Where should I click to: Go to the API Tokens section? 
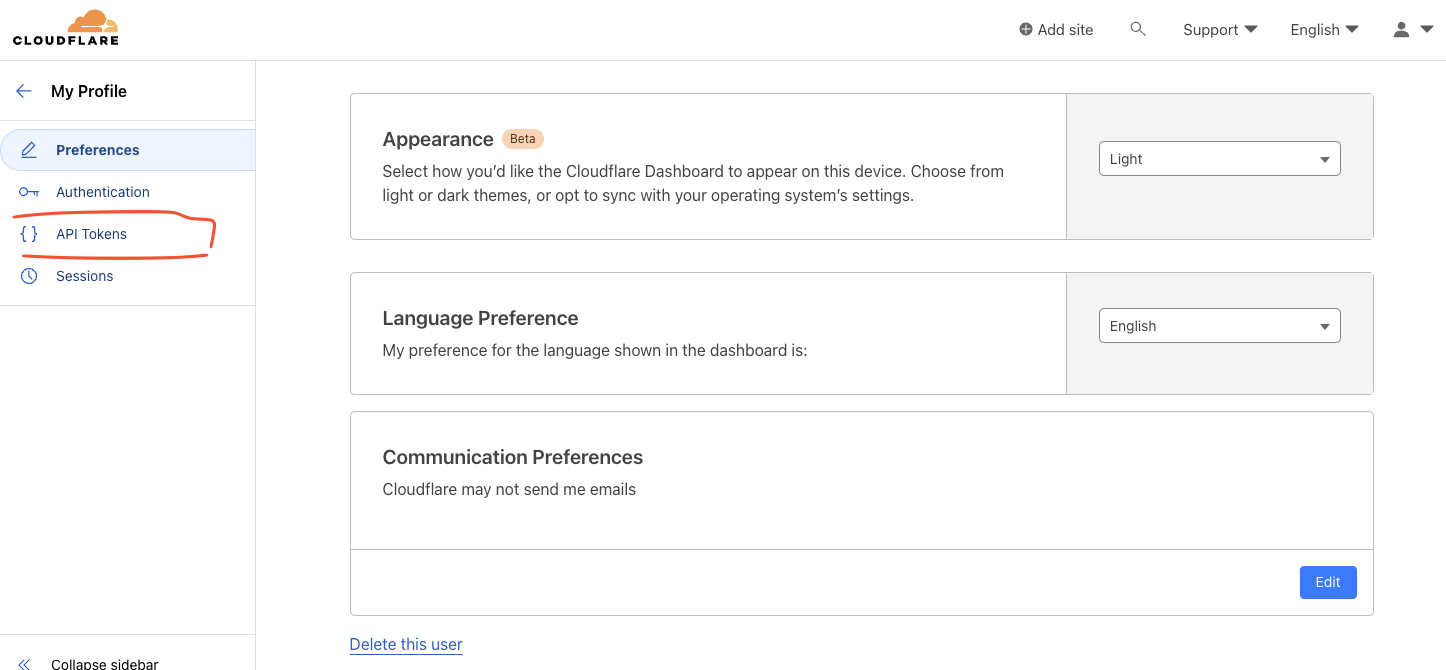pyautogui.click(x=91, y=234)
